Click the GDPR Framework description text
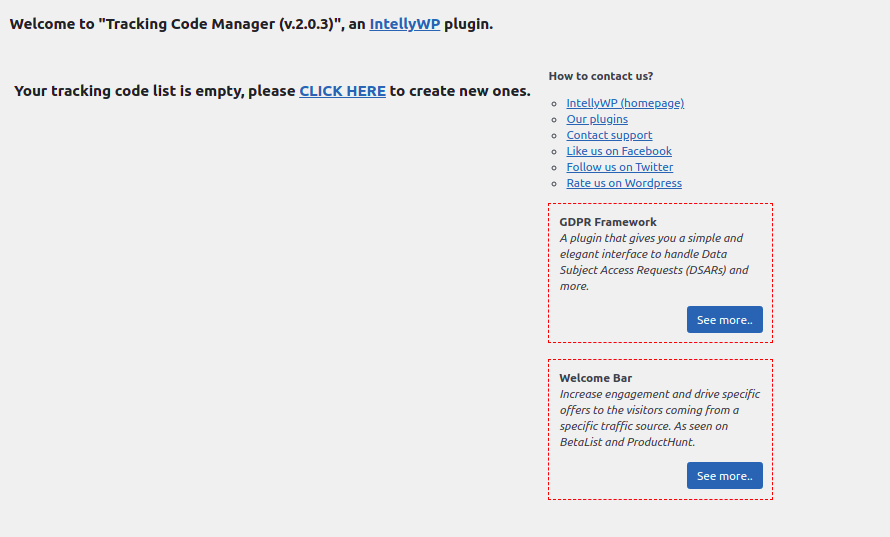 point(653,262)
